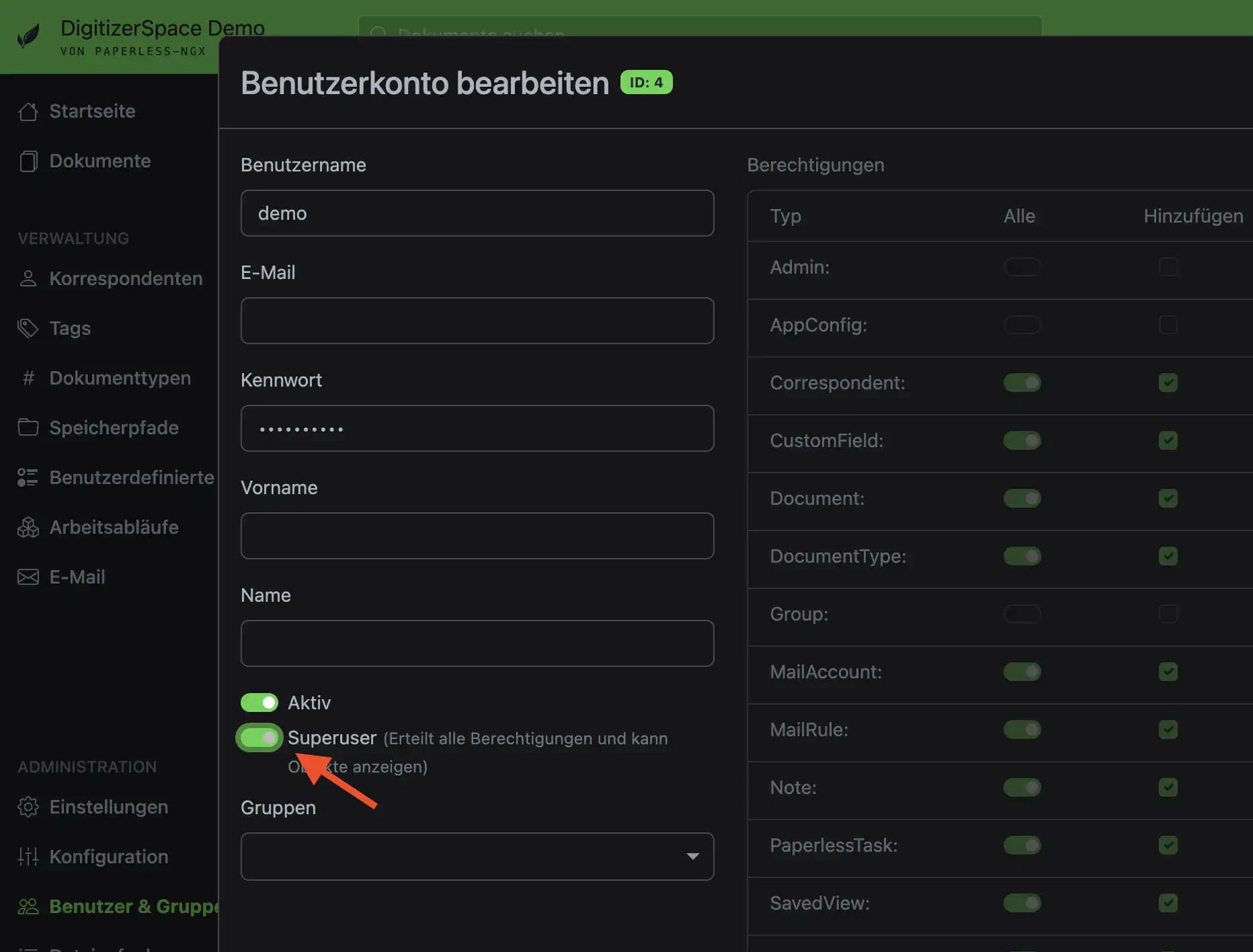The width and height of the screenshot is (1253, 952).
Task: Uncheck Hinzufügen box for CustomField
Action: click(x=1168, y=440)
